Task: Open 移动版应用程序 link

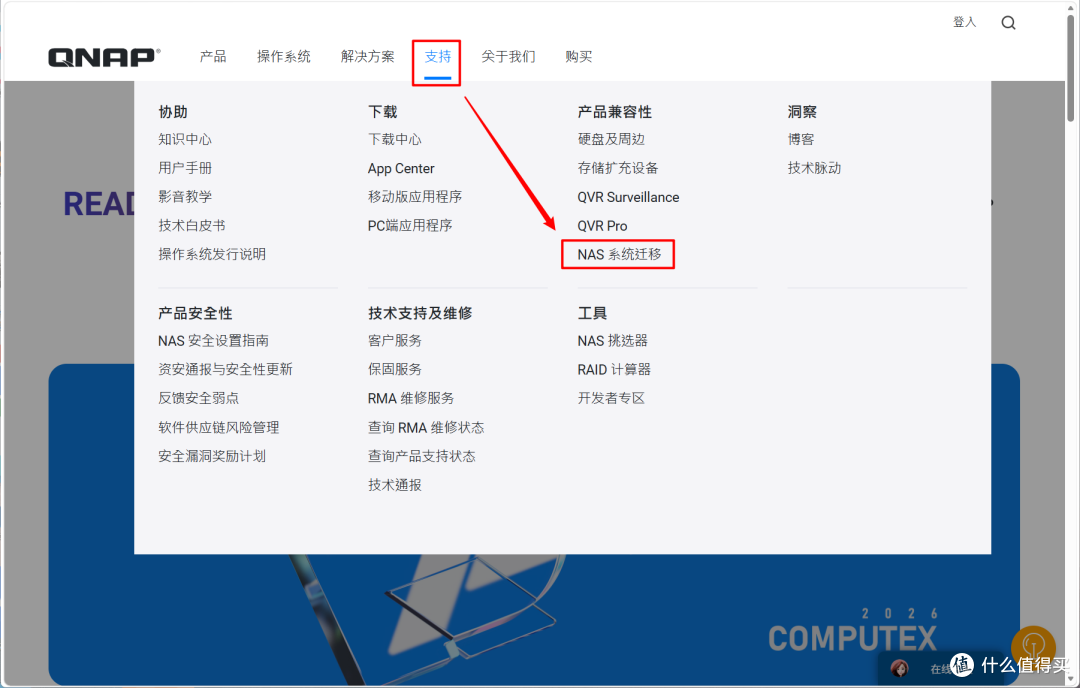Action: [415, 197]
